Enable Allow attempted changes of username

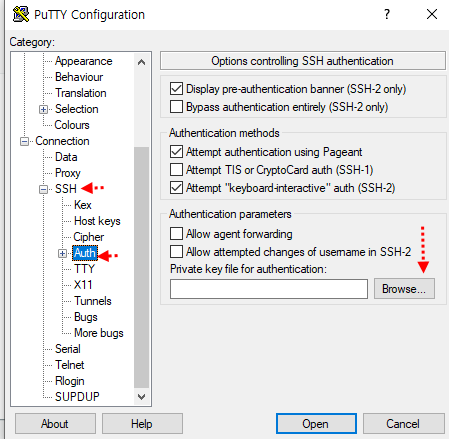pyautogui.click(x=176, y=252)
